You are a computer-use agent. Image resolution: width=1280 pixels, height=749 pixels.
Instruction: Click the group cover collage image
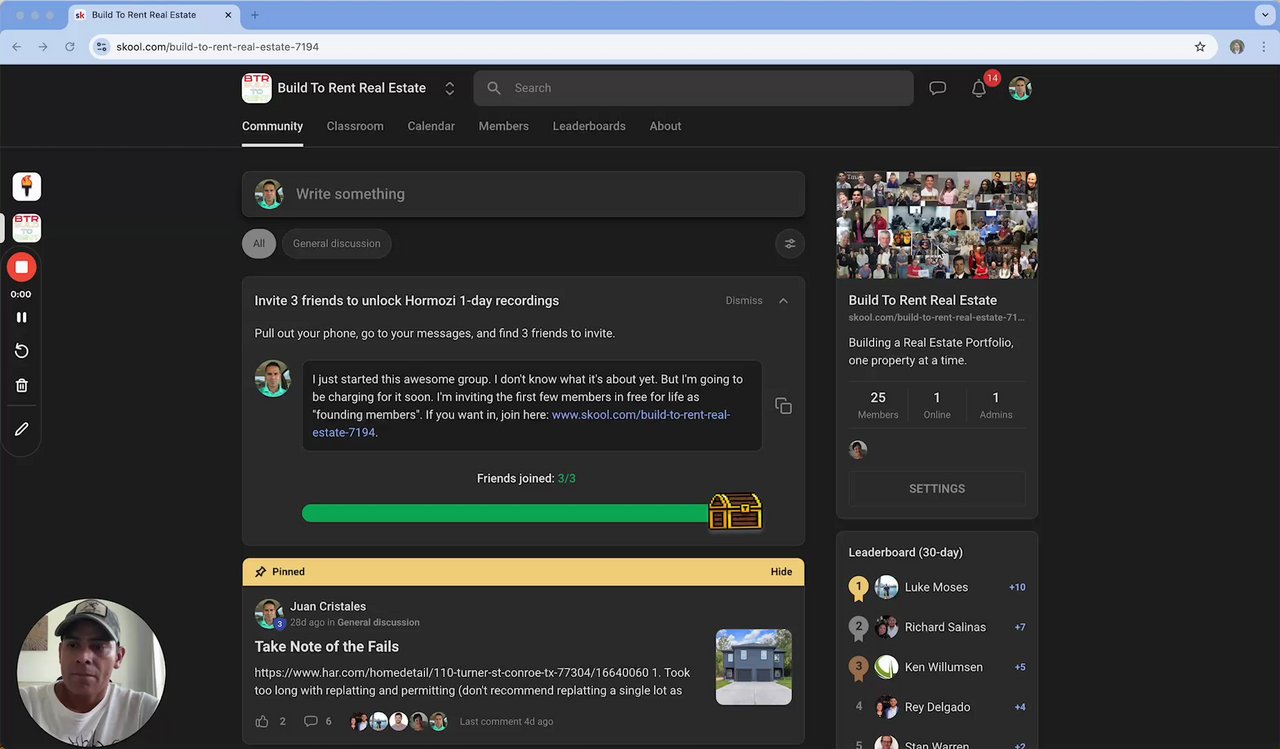click(937, 225)
